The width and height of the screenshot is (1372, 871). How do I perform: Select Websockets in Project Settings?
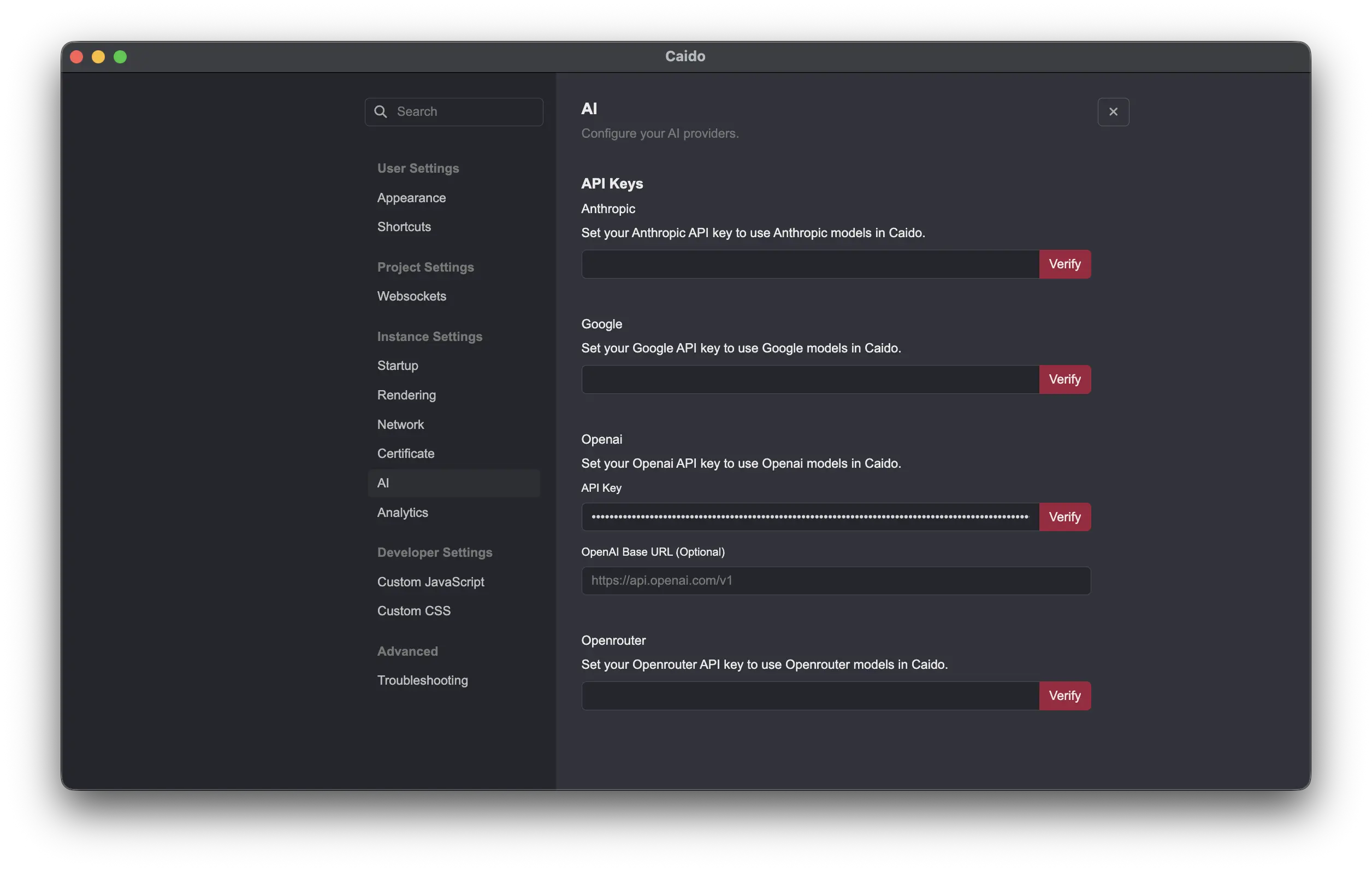pyautogui.click(x=411, y=296)
